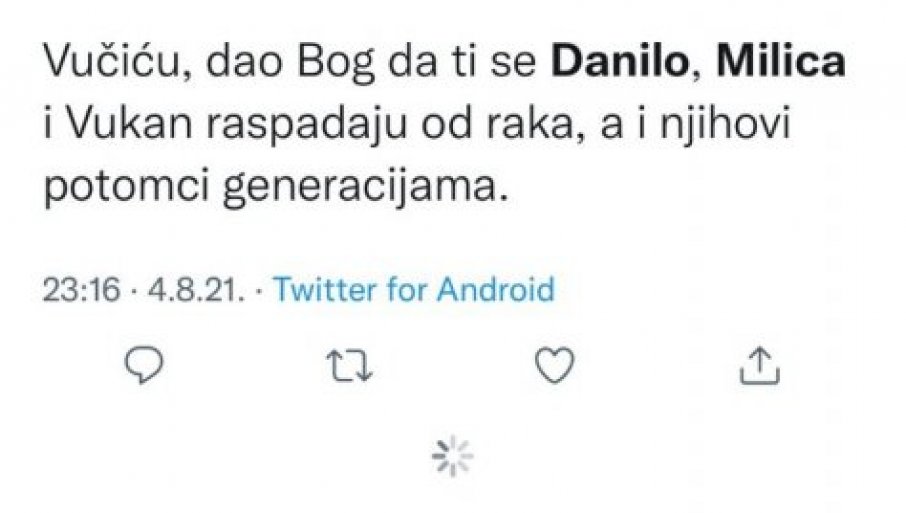Screen dimensions: 906x513
Task: Open the share menu via upload icon
Action: click(x=758, y=366)
